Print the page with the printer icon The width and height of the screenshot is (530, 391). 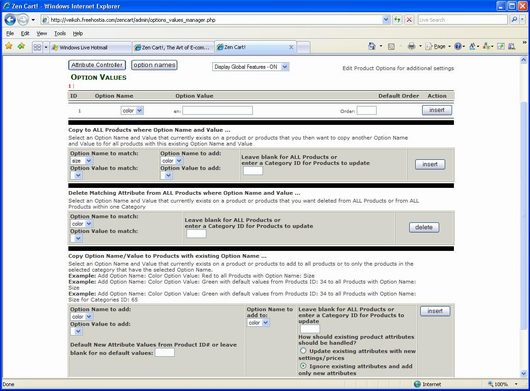(x=411, y=46)
